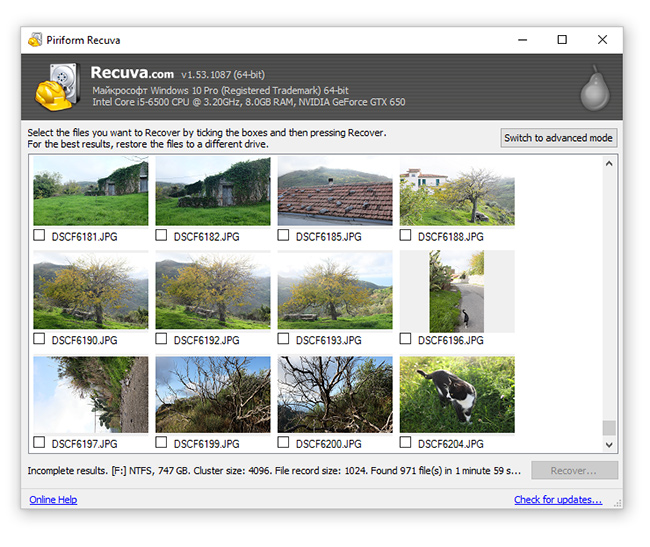This screenshot has width=650, height=547.
Task: Click the Recuva hard drive helmet logo
Action: coord(58,87)
